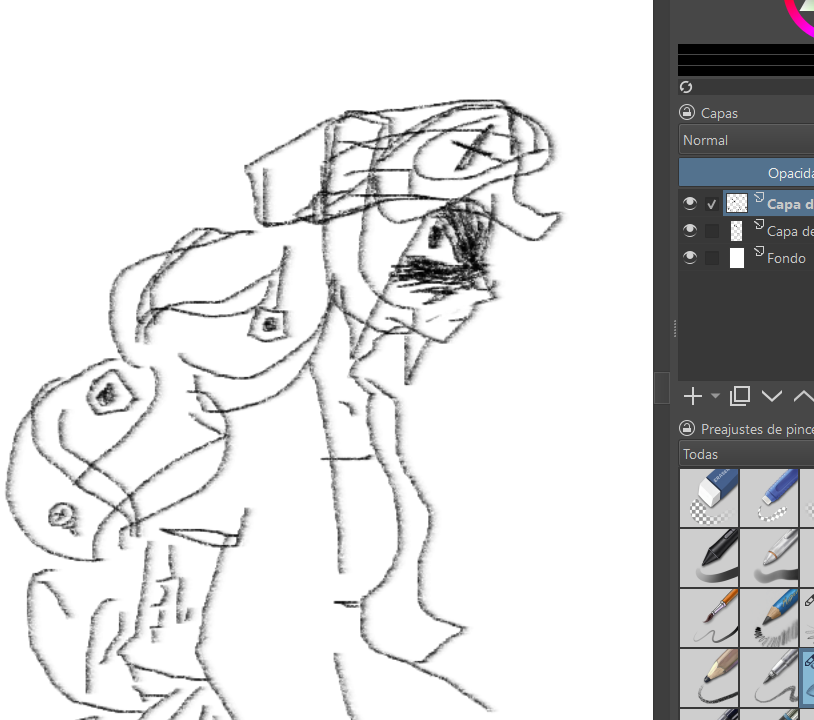The image size is (814, 720).
Task: Click the highlighted blue selected brush preset
Action: [807, 677]
